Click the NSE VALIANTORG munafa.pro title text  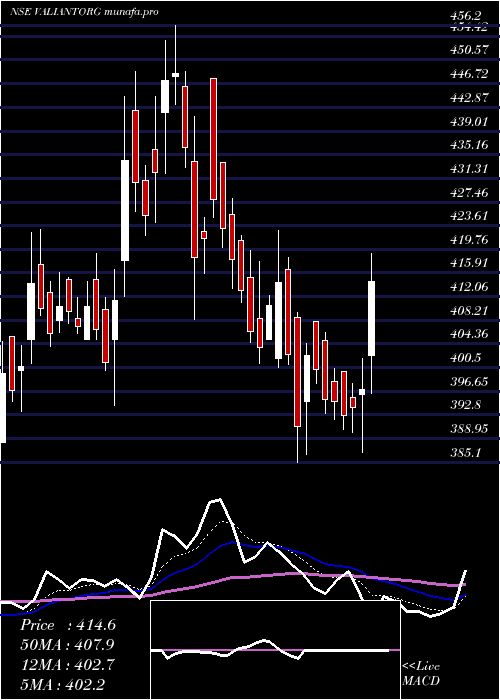click(x=84, y=12)
